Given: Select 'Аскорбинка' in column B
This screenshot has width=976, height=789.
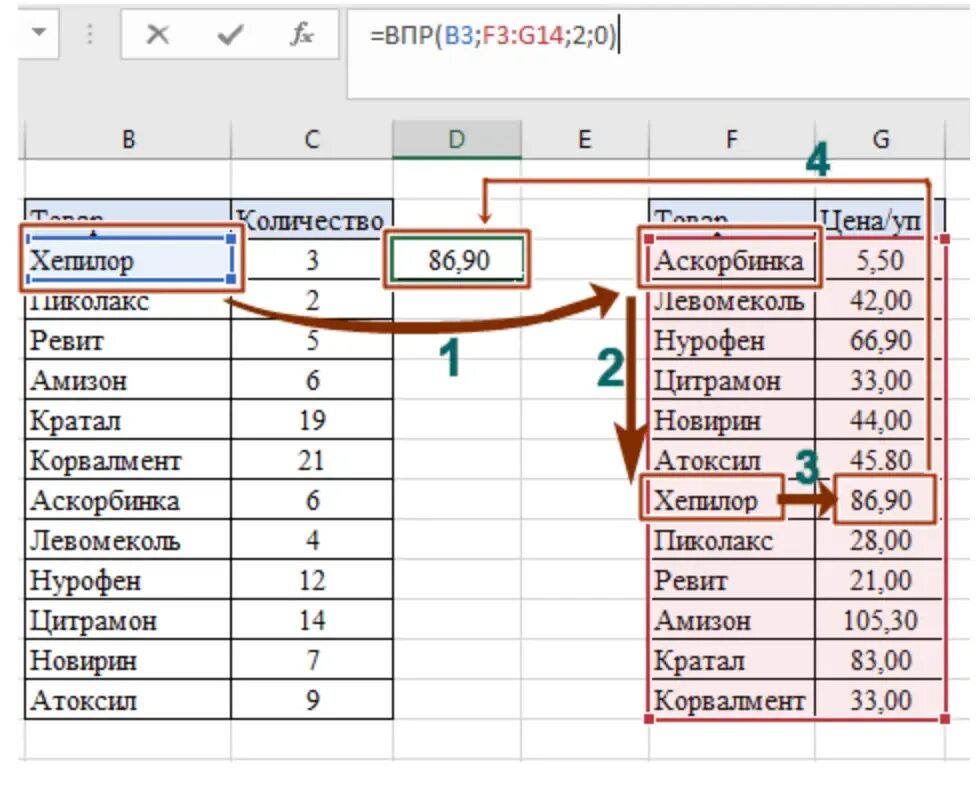Looking at the screenshot, I should click(x=128, y=500).
